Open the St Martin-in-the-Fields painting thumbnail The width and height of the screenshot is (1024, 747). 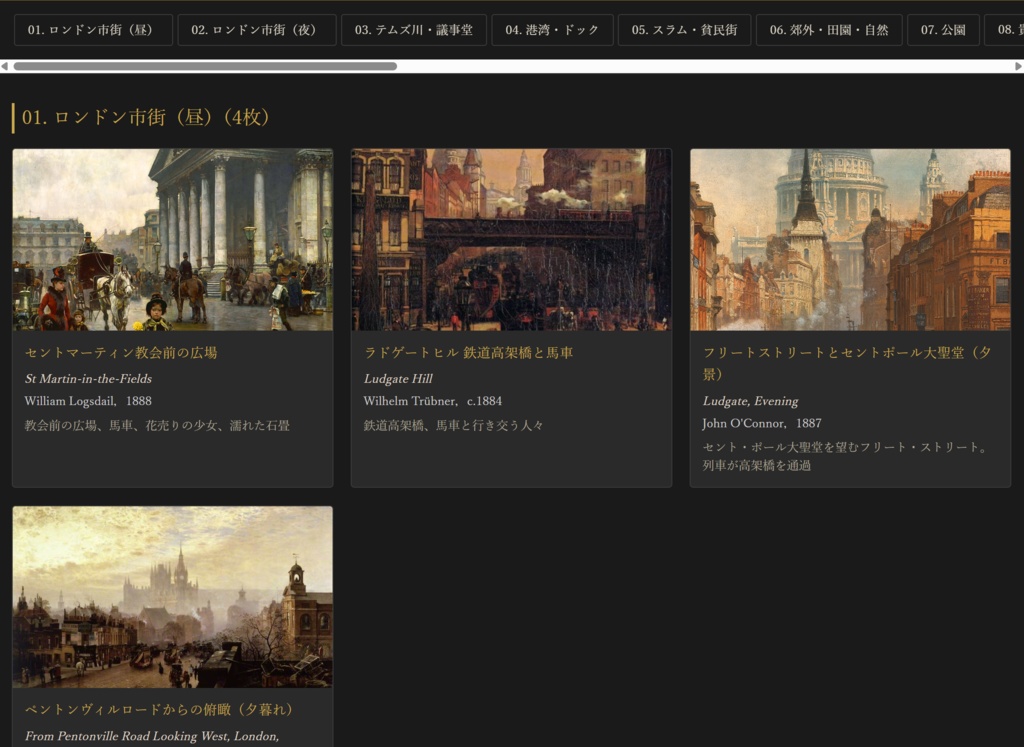tap(172, 240)
